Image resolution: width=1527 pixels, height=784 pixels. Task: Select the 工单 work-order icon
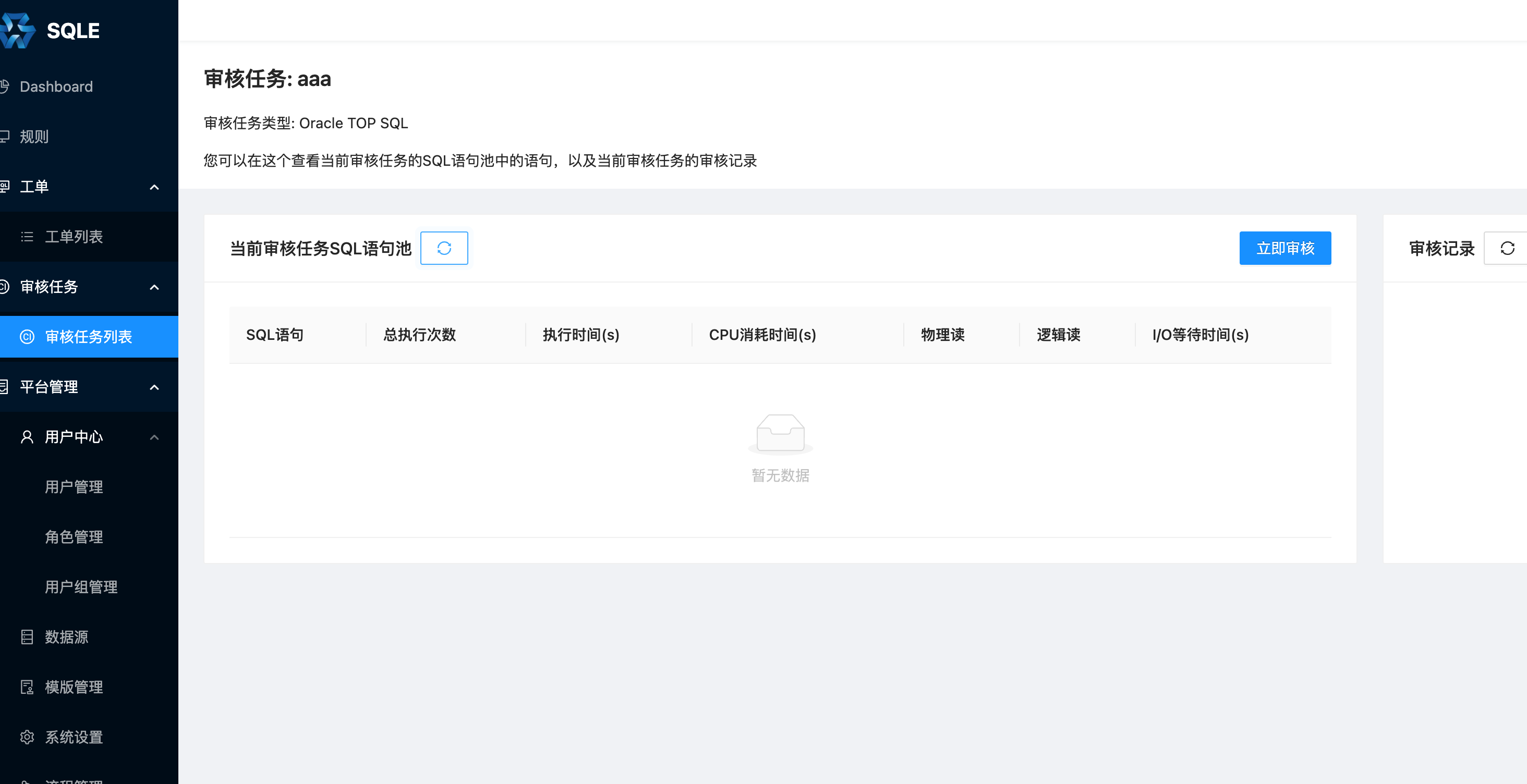tap(5, 187)
